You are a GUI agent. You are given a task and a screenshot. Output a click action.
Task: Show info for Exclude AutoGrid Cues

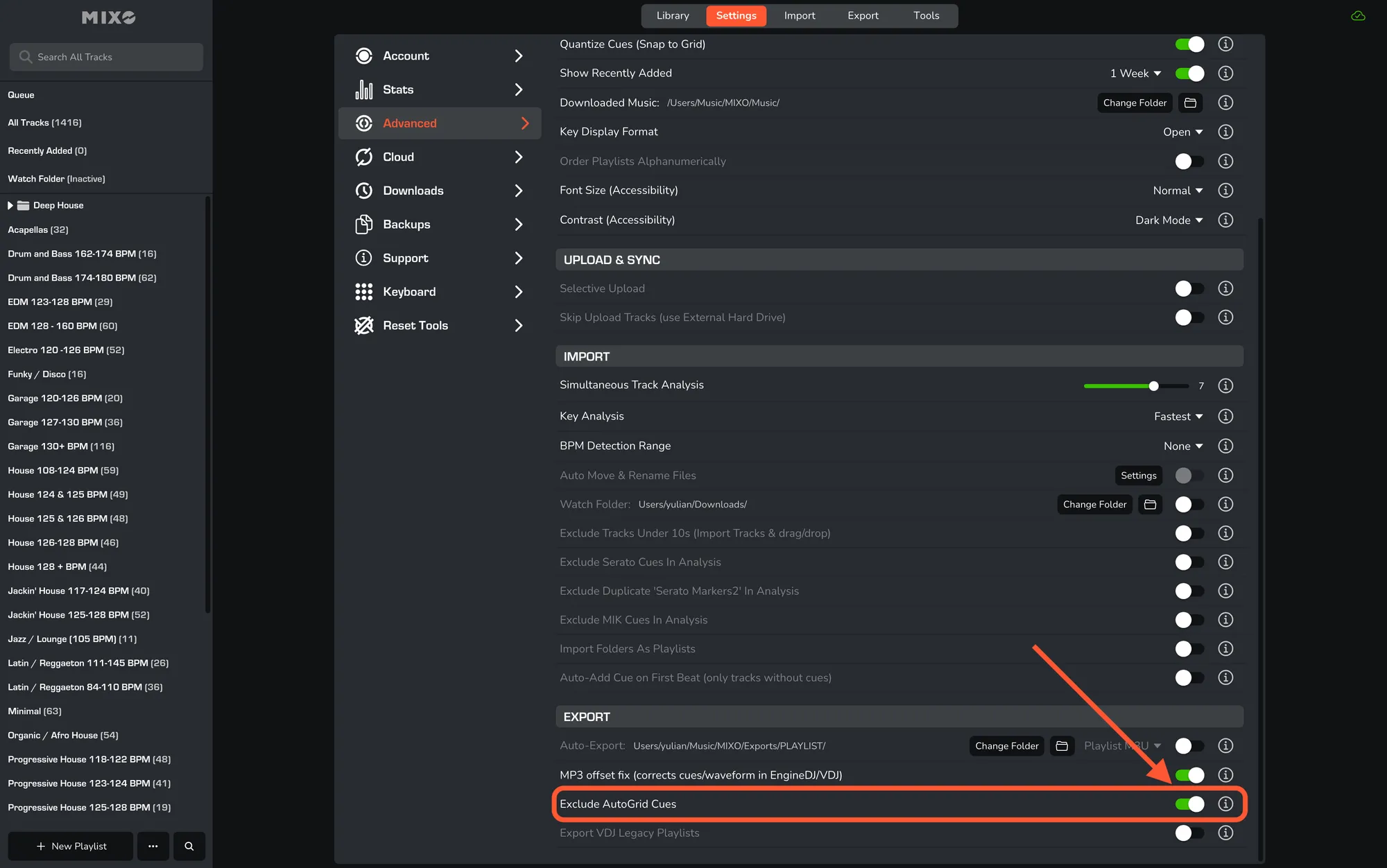coord(1225,804)
